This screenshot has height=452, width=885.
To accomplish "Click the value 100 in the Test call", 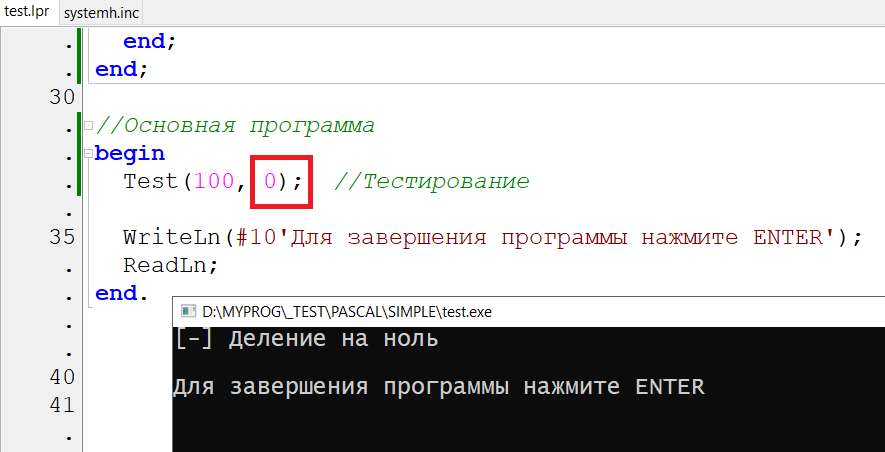I will pyautogui.click(x=214, y=182).
